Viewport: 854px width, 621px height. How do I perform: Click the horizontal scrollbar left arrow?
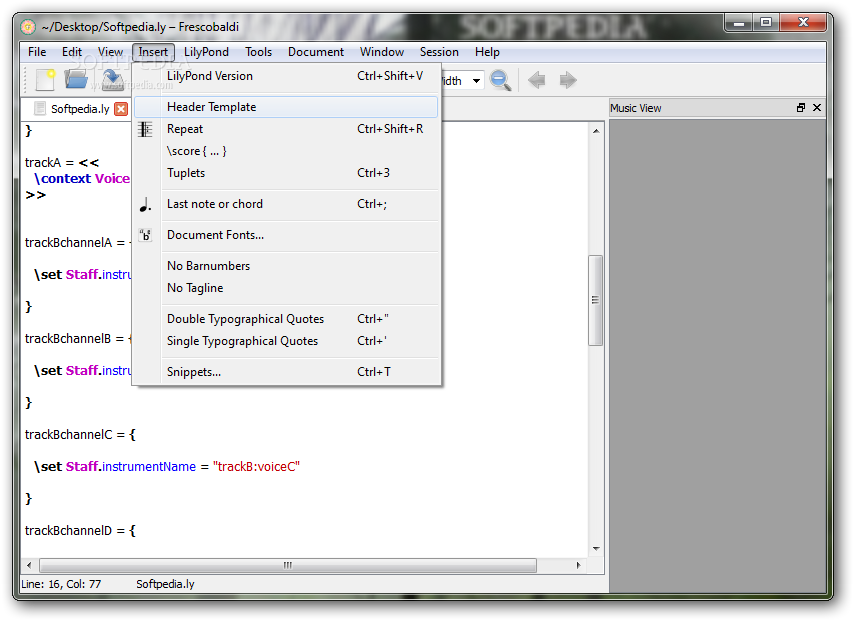(29, 565)
